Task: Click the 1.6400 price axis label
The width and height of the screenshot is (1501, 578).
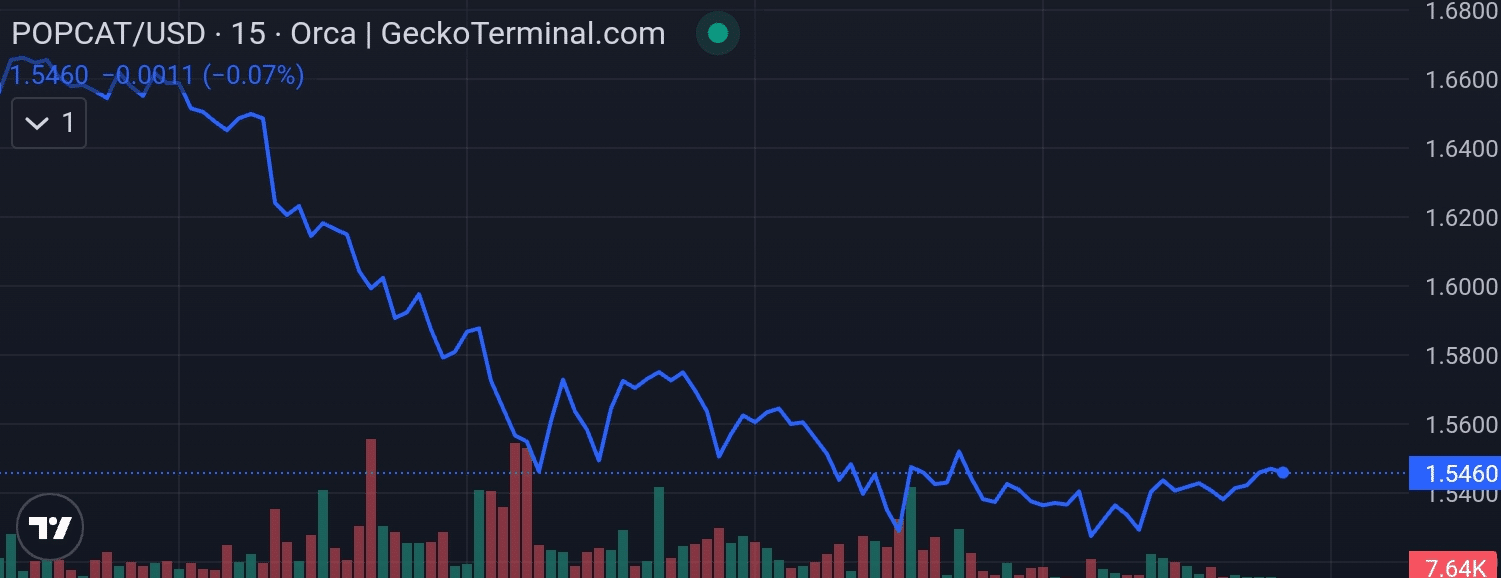Action: tap(1460, 149)
